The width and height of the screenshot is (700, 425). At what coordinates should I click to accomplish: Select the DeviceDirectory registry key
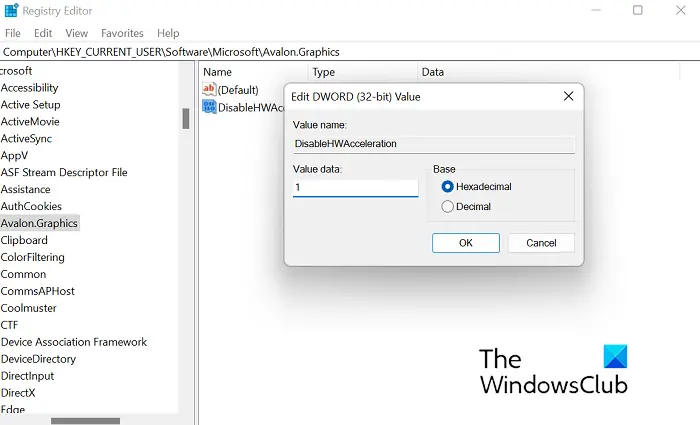[38, 359]
